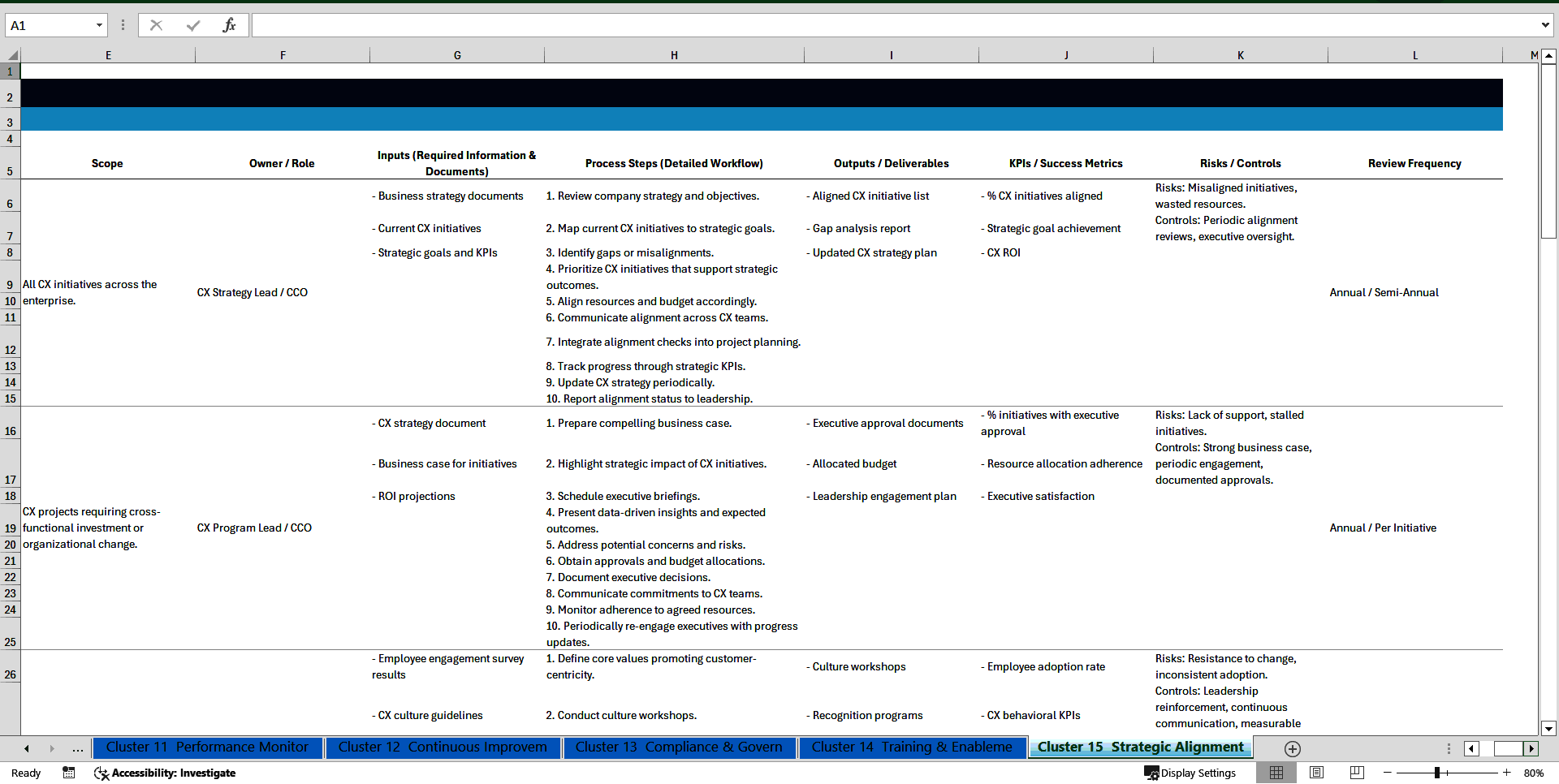Zoom in using the plus button
This screenshot has height=784, width=1559.
tap(1507, 773)
